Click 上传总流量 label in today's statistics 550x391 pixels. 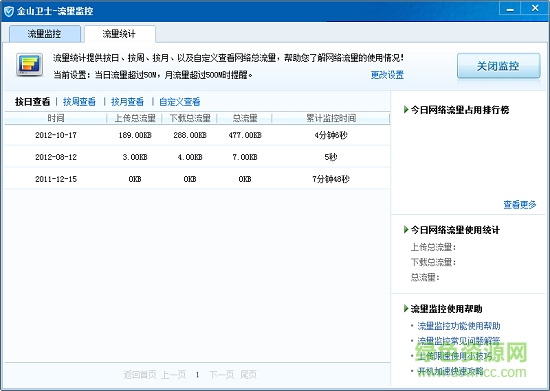pos(434,247)
